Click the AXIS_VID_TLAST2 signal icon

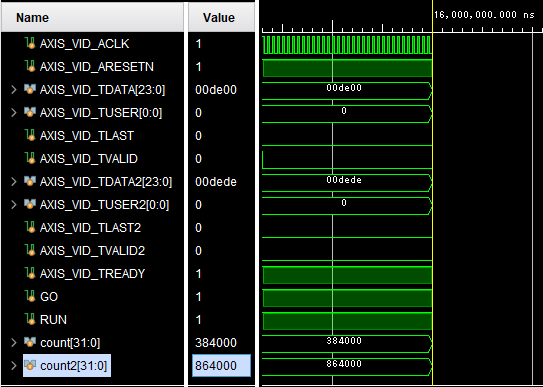[x=30, y=227]
